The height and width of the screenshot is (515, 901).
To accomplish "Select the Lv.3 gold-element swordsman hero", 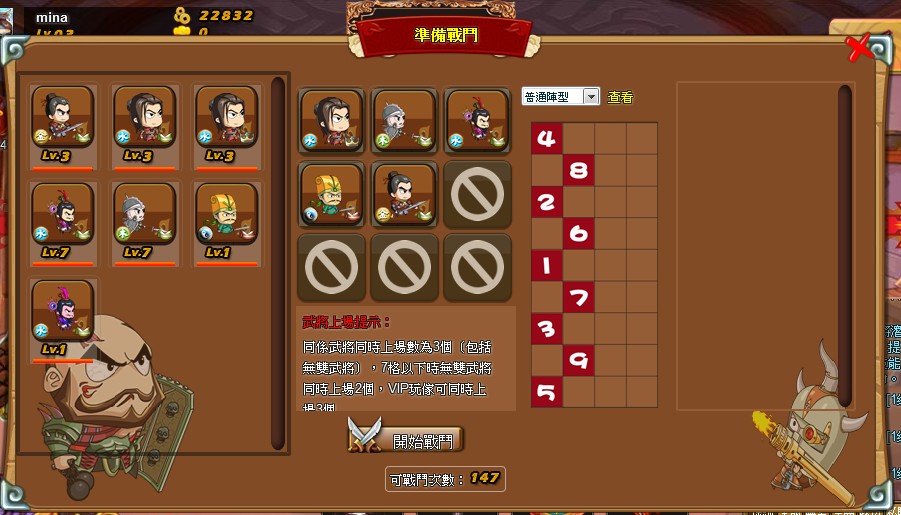I will [63, 117].
